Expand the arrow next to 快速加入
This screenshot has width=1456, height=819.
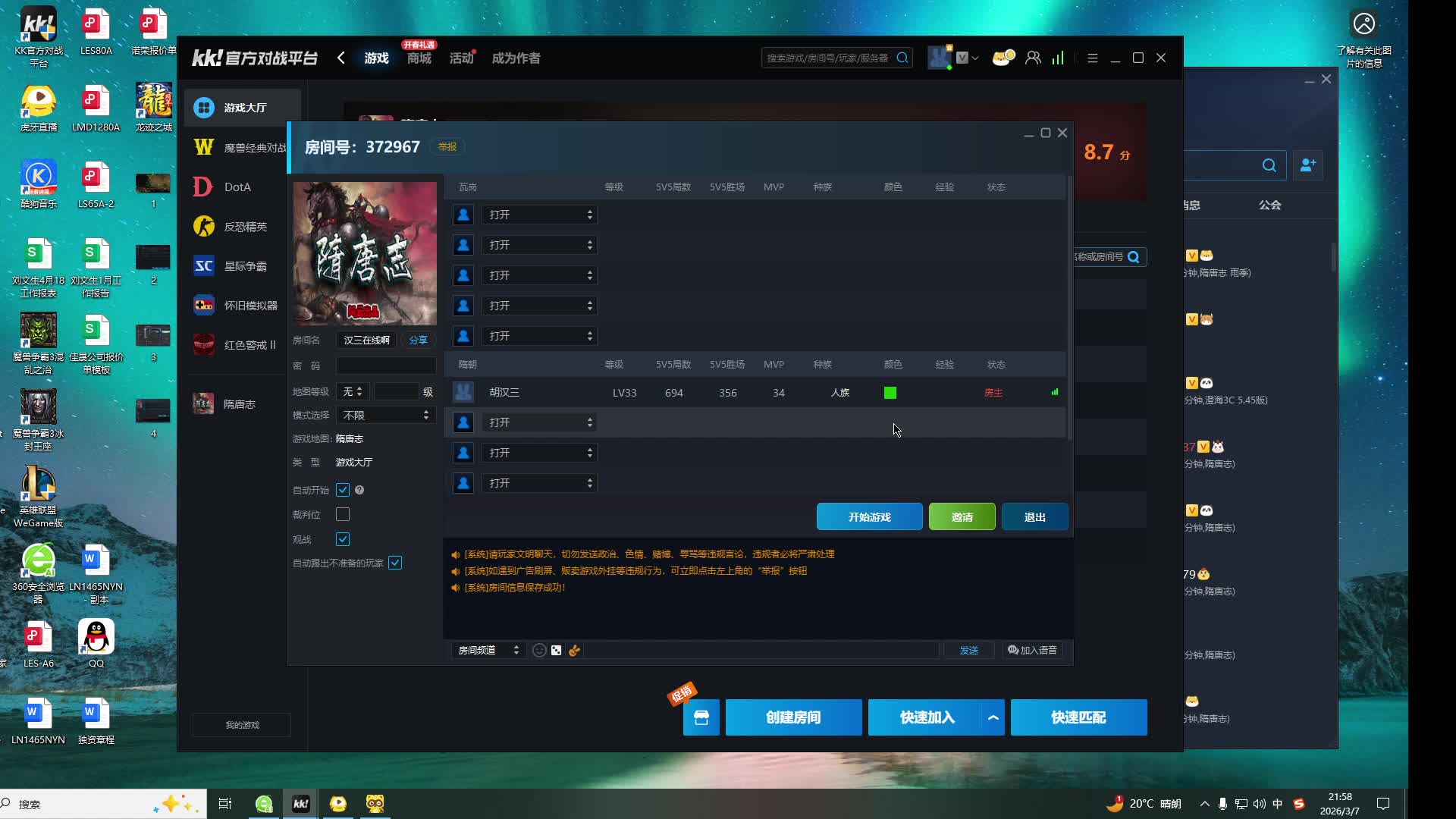click(x=993, y=717)
